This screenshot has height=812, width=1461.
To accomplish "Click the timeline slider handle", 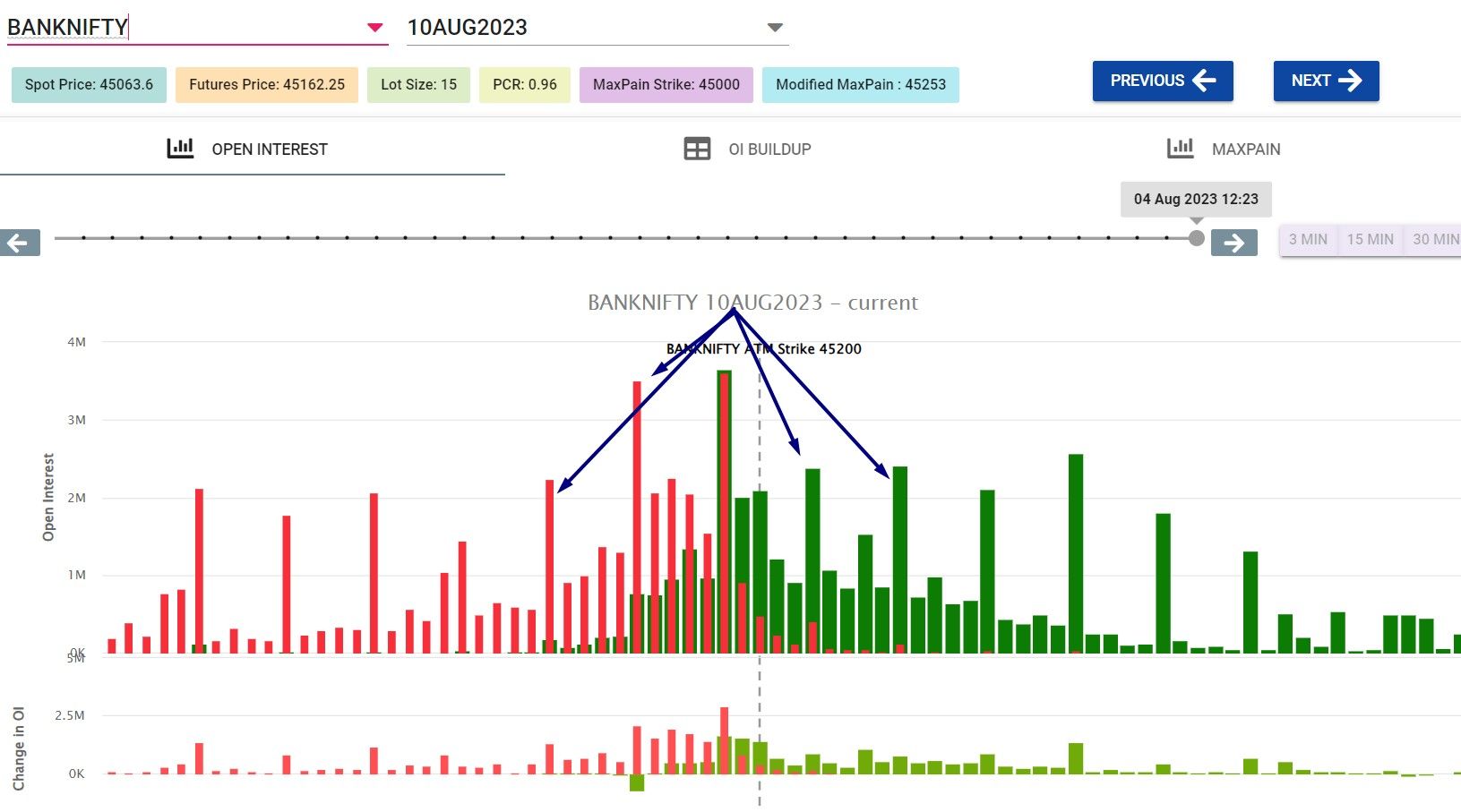I will pyautogui.click(x=1196, y=238).
